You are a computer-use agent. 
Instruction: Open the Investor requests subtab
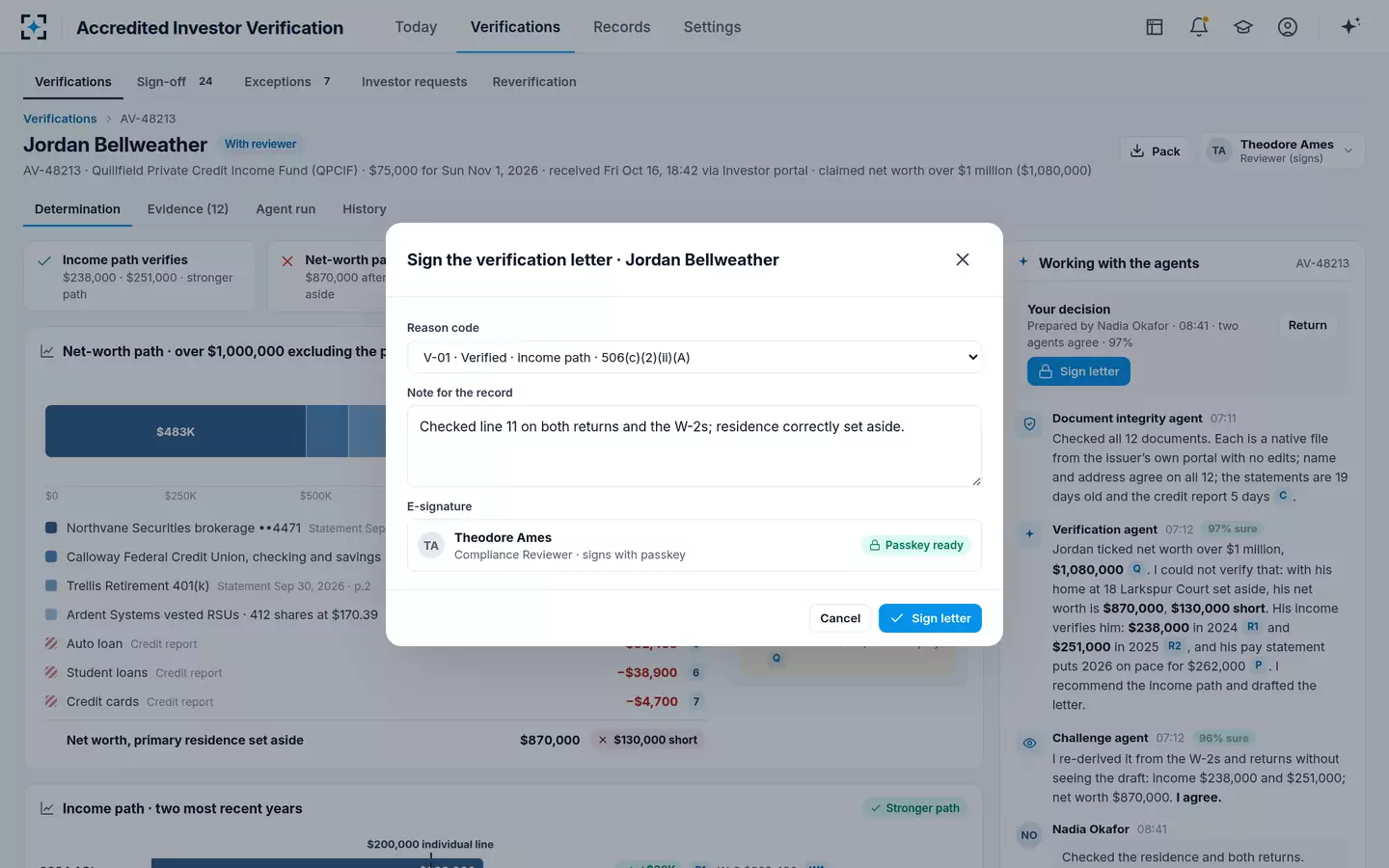click(414, 82)
